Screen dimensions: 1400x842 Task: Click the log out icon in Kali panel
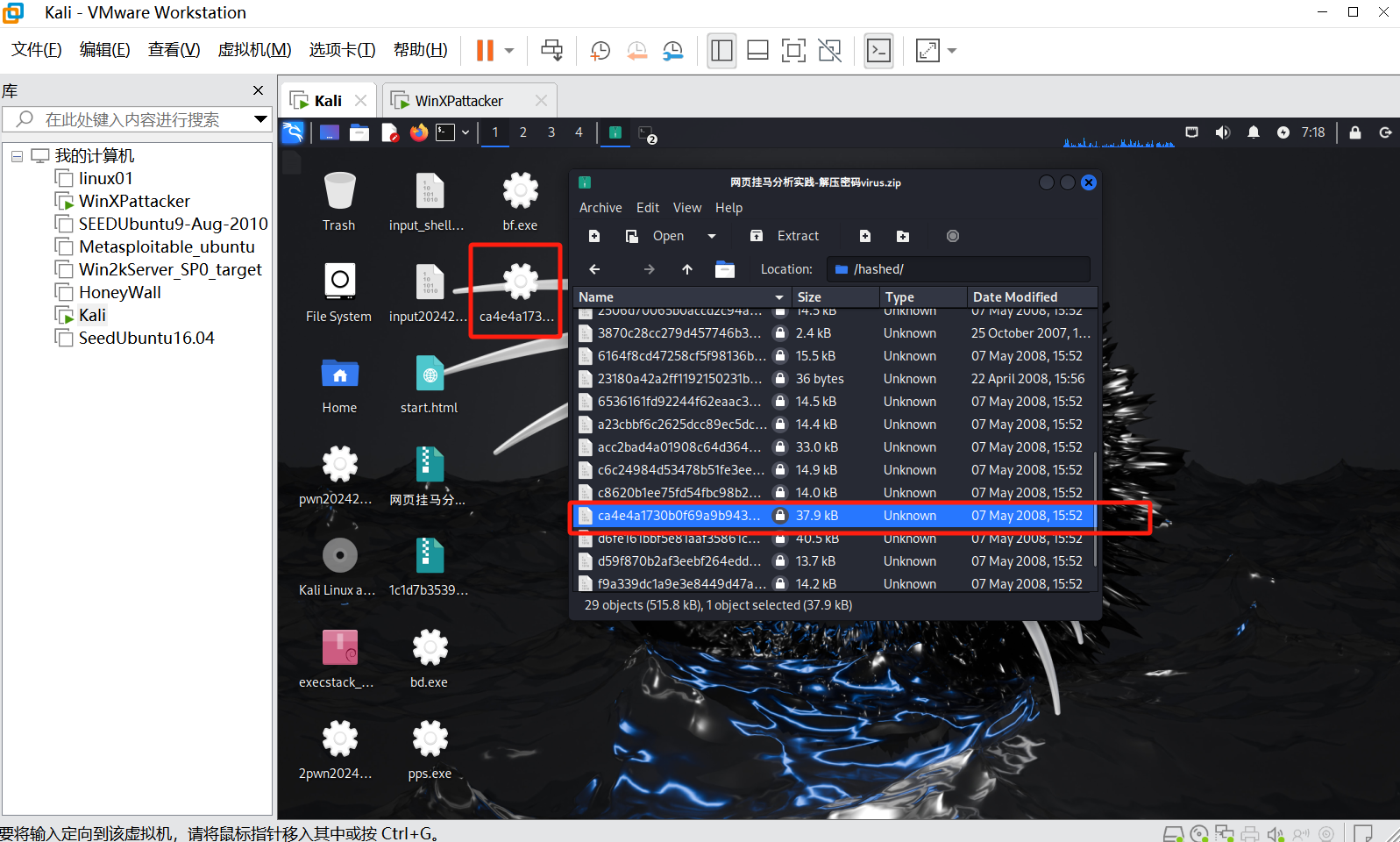[1386, 132]
